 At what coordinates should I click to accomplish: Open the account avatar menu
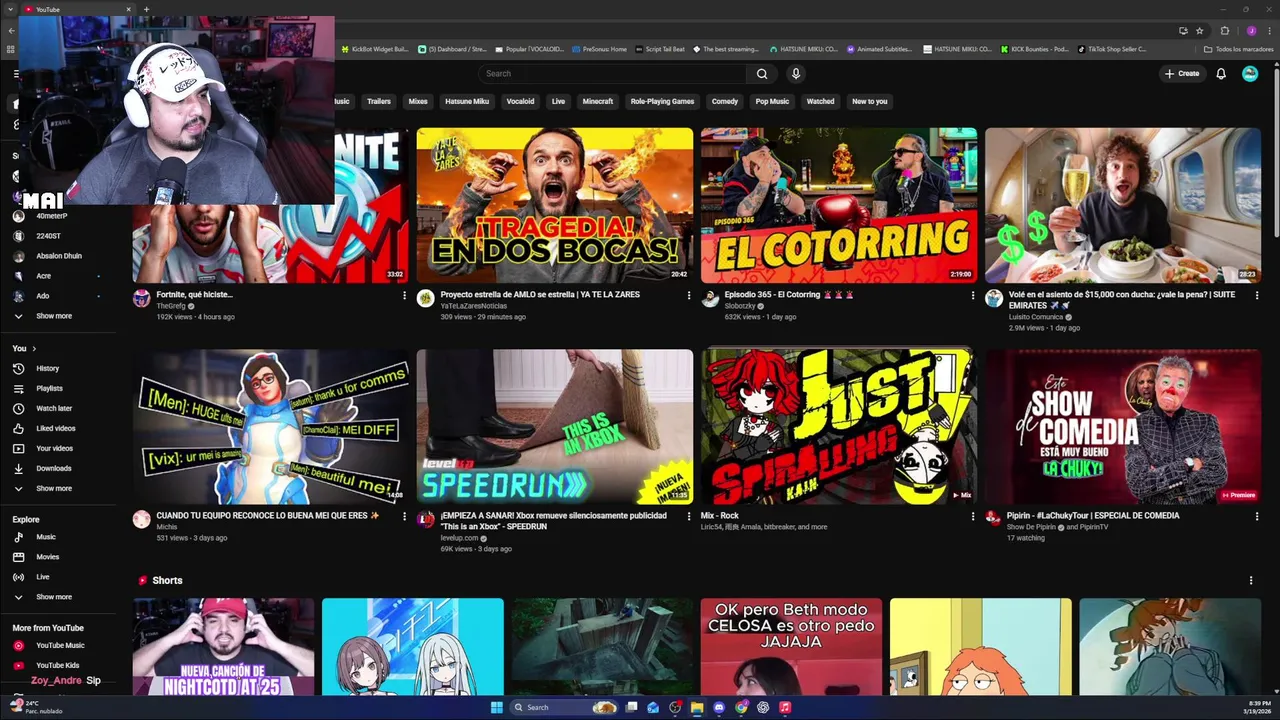1250,73
